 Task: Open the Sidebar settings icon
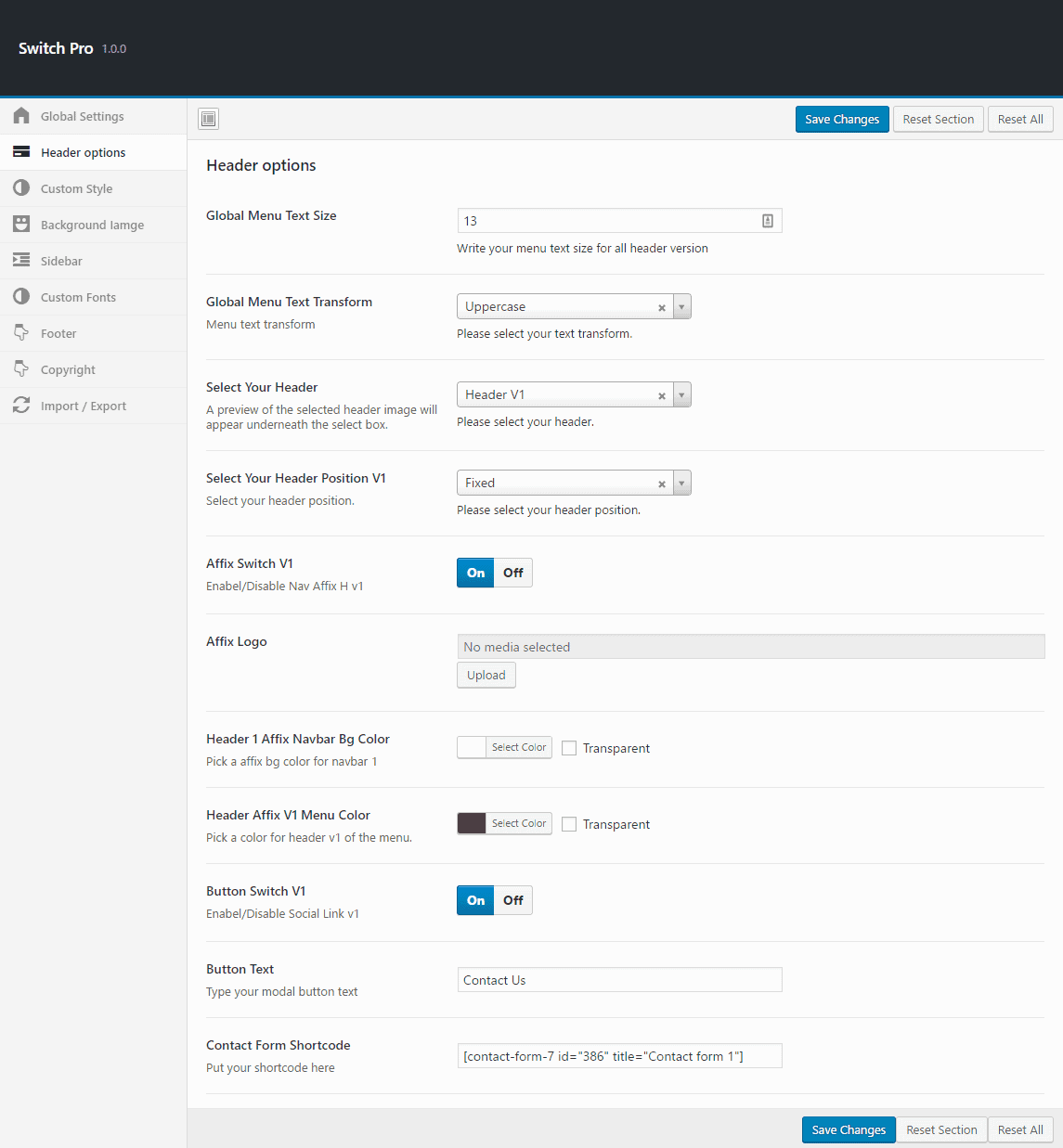[x=21, y=261]
